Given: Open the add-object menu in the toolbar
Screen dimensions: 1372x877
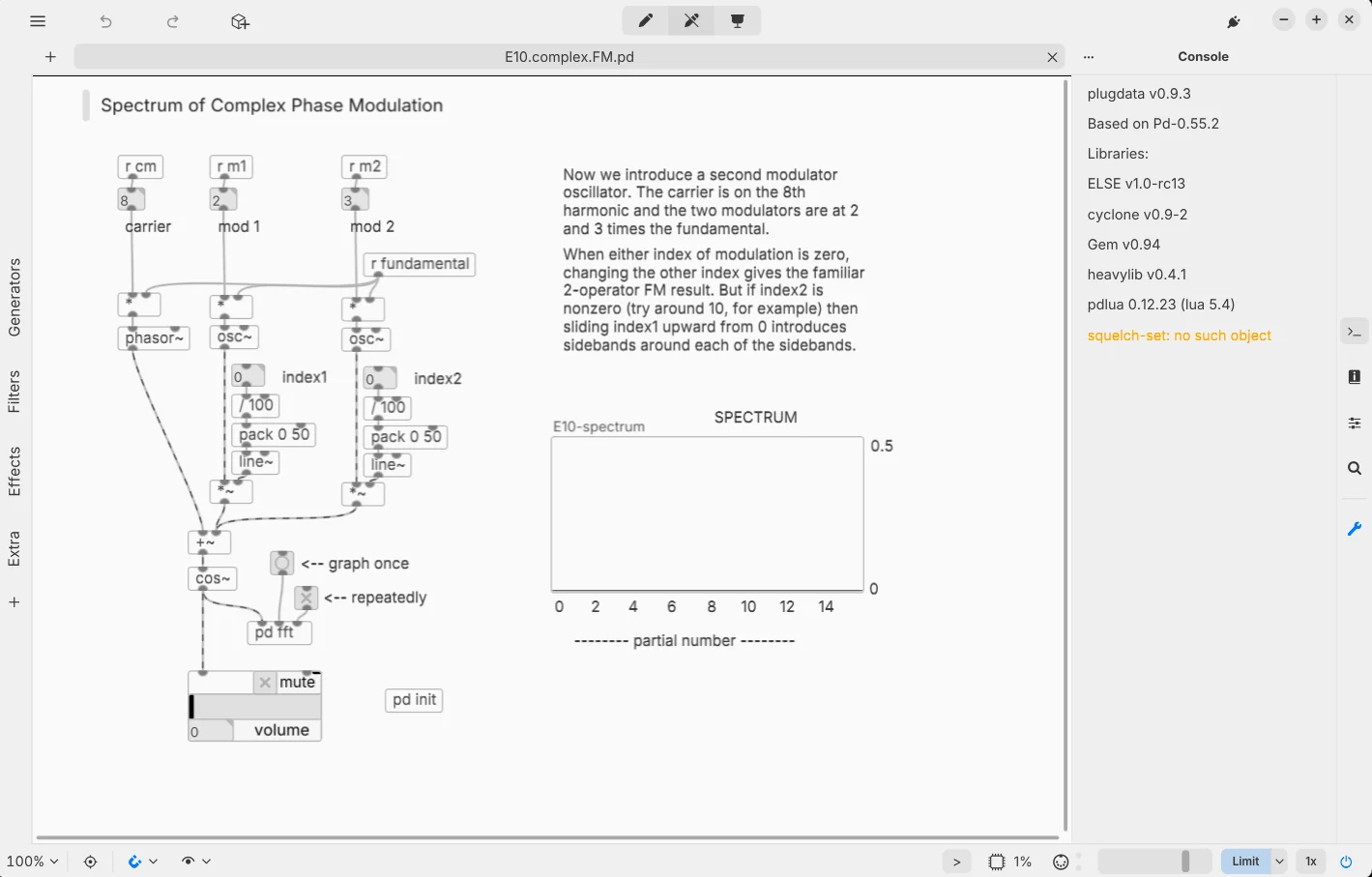Looking at the screenshot, I should [x=241, y=21].
